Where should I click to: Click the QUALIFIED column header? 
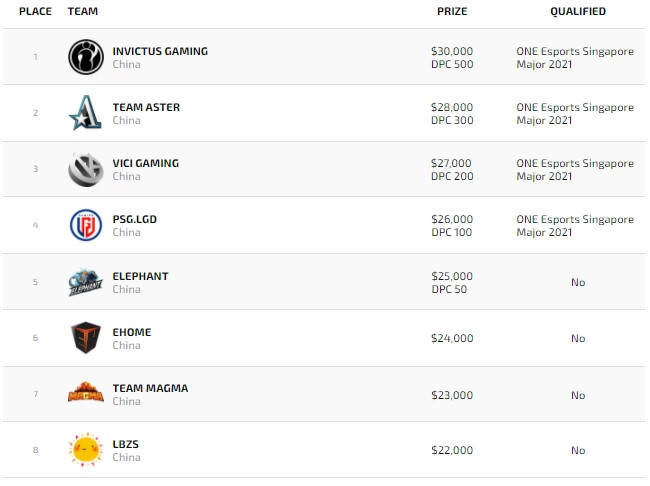pyautogui.click(x=577, y=12)
